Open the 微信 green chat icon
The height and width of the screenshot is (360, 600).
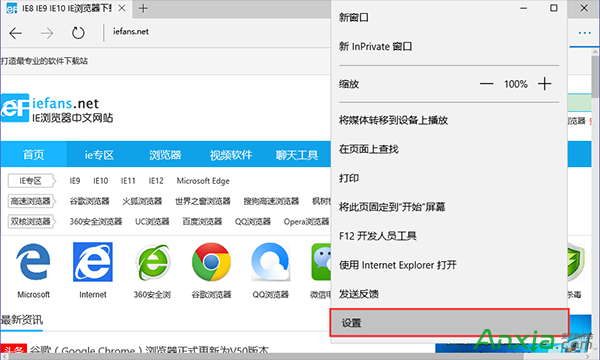pos(321,262)
